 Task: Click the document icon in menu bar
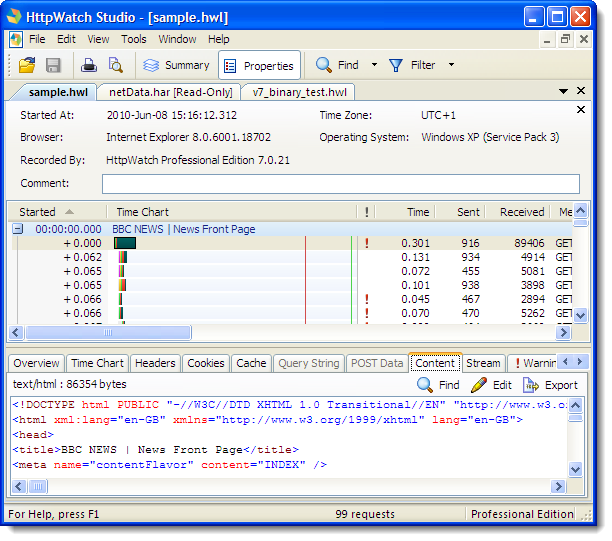coord(16,39)
